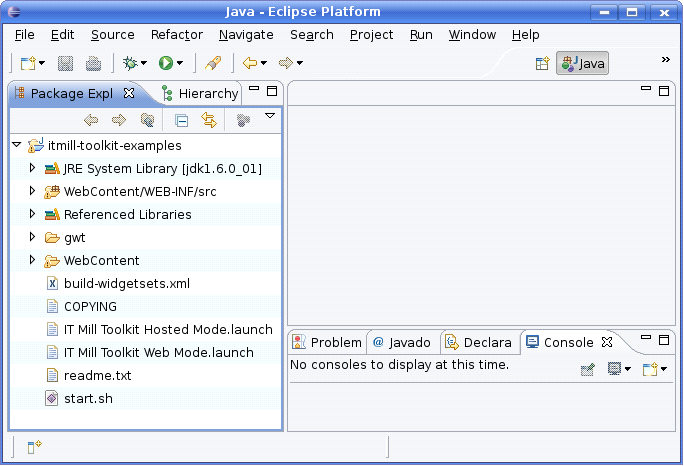Click the Pin Console icon
This screenshot has width=684, height=466.
(588, 370)
